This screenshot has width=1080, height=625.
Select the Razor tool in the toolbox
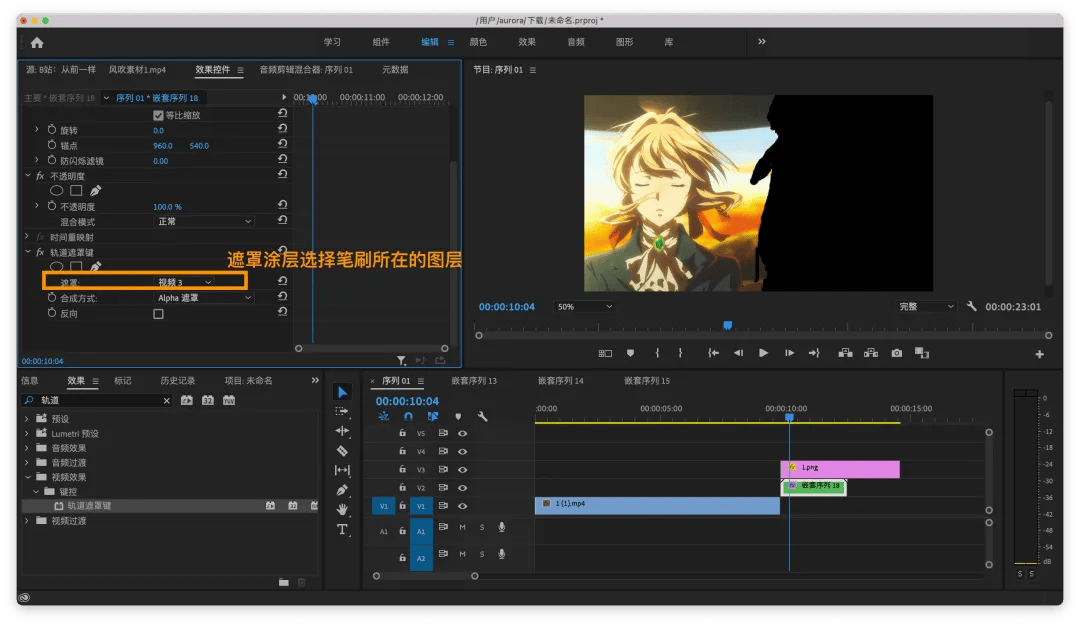click(342, 451)
